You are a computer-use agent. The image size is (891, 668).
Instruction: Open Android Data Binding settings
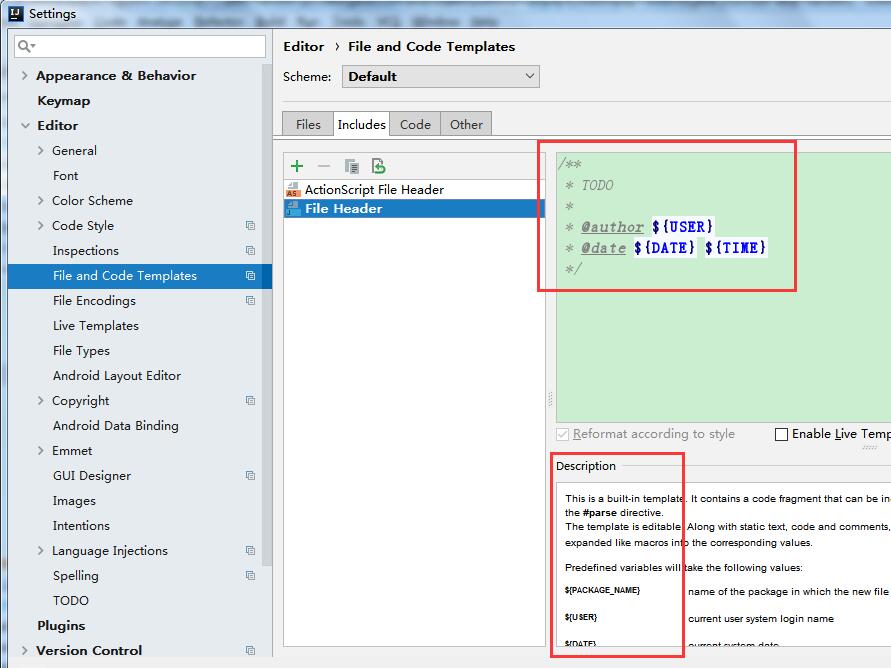point(116,425)
